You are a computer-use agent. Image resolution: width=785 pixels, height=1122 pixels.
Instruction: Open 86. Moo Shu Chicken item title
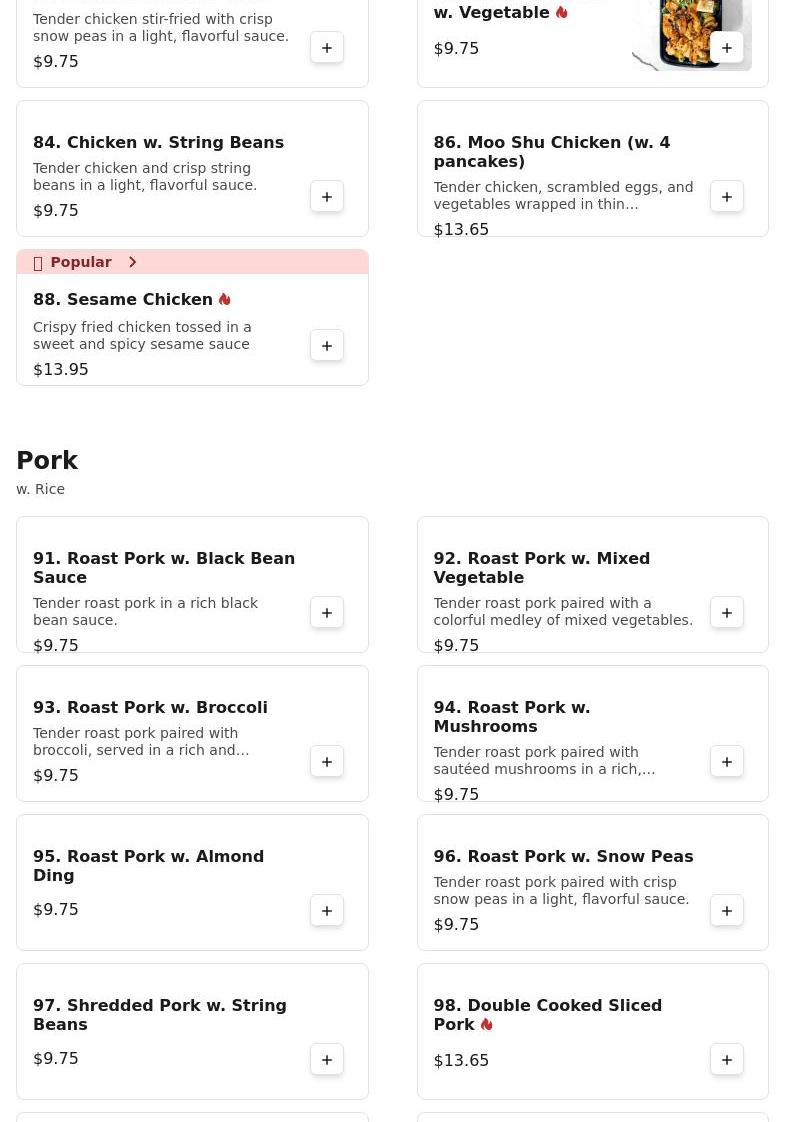551,152
